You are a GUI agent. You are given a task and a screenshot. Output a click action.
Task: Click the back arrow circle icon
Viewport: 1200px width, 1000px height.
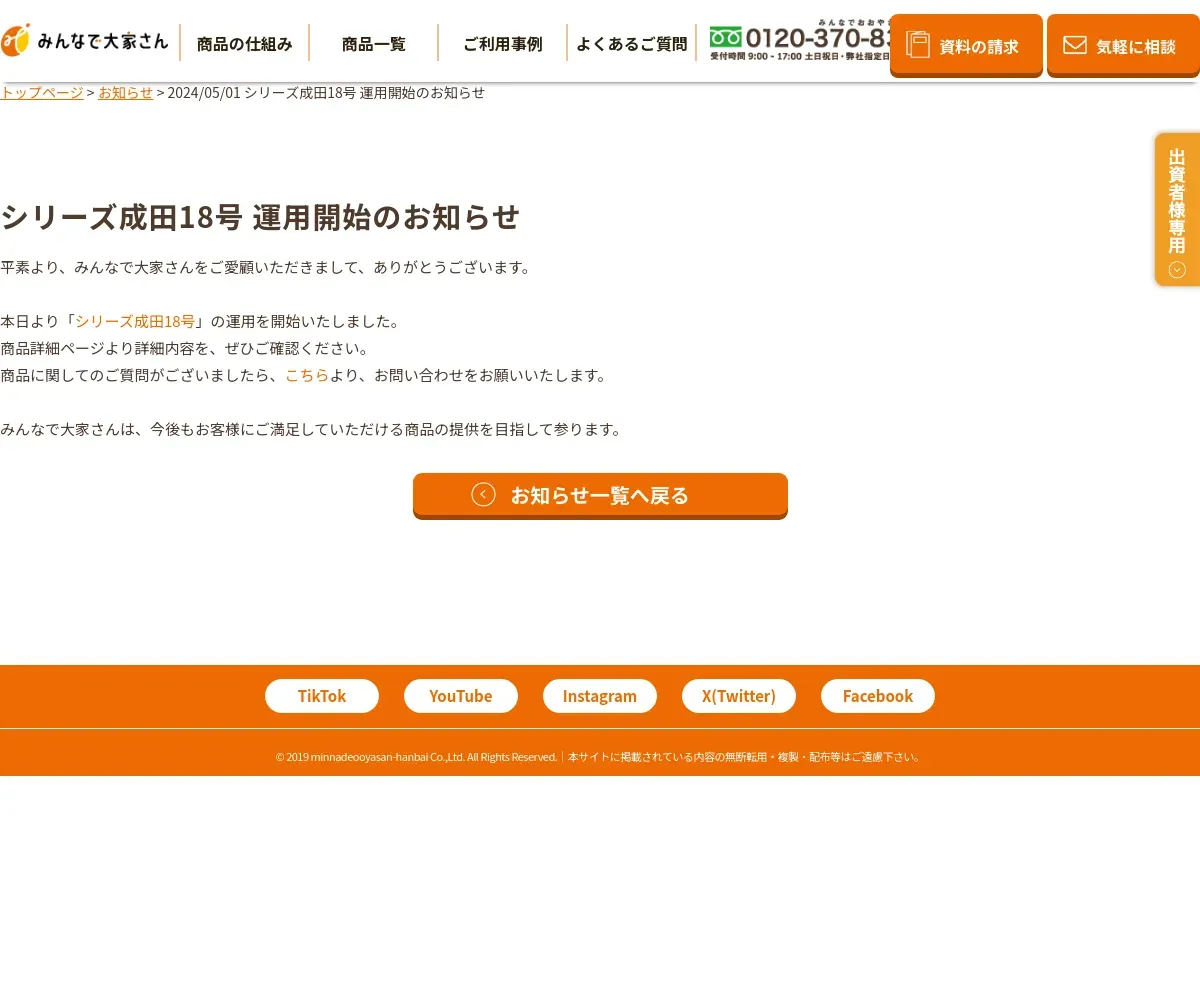click(x=484, y=494)
